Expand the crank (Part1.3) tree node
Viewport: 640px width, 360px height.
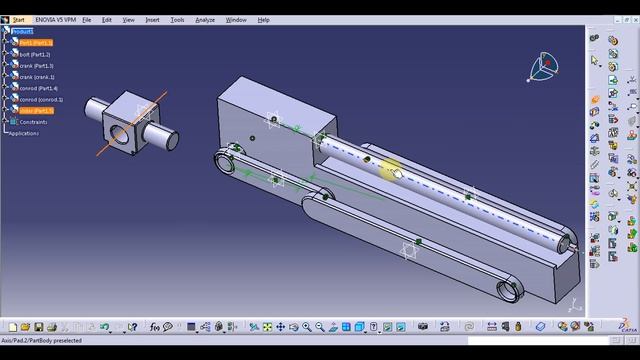[5, 64]
